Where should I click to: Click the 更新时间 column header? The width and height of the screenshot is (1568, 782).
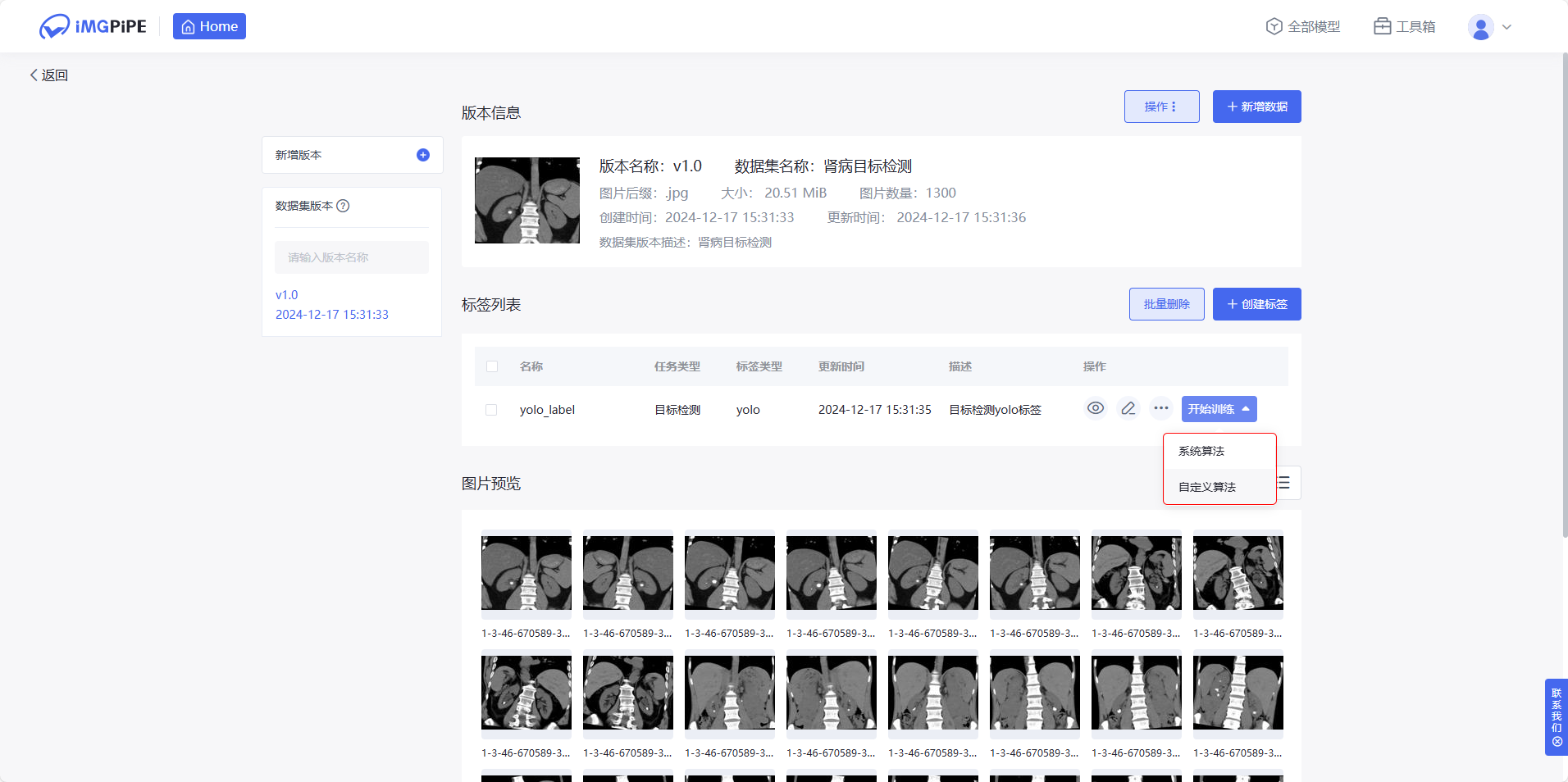(841, 366)
